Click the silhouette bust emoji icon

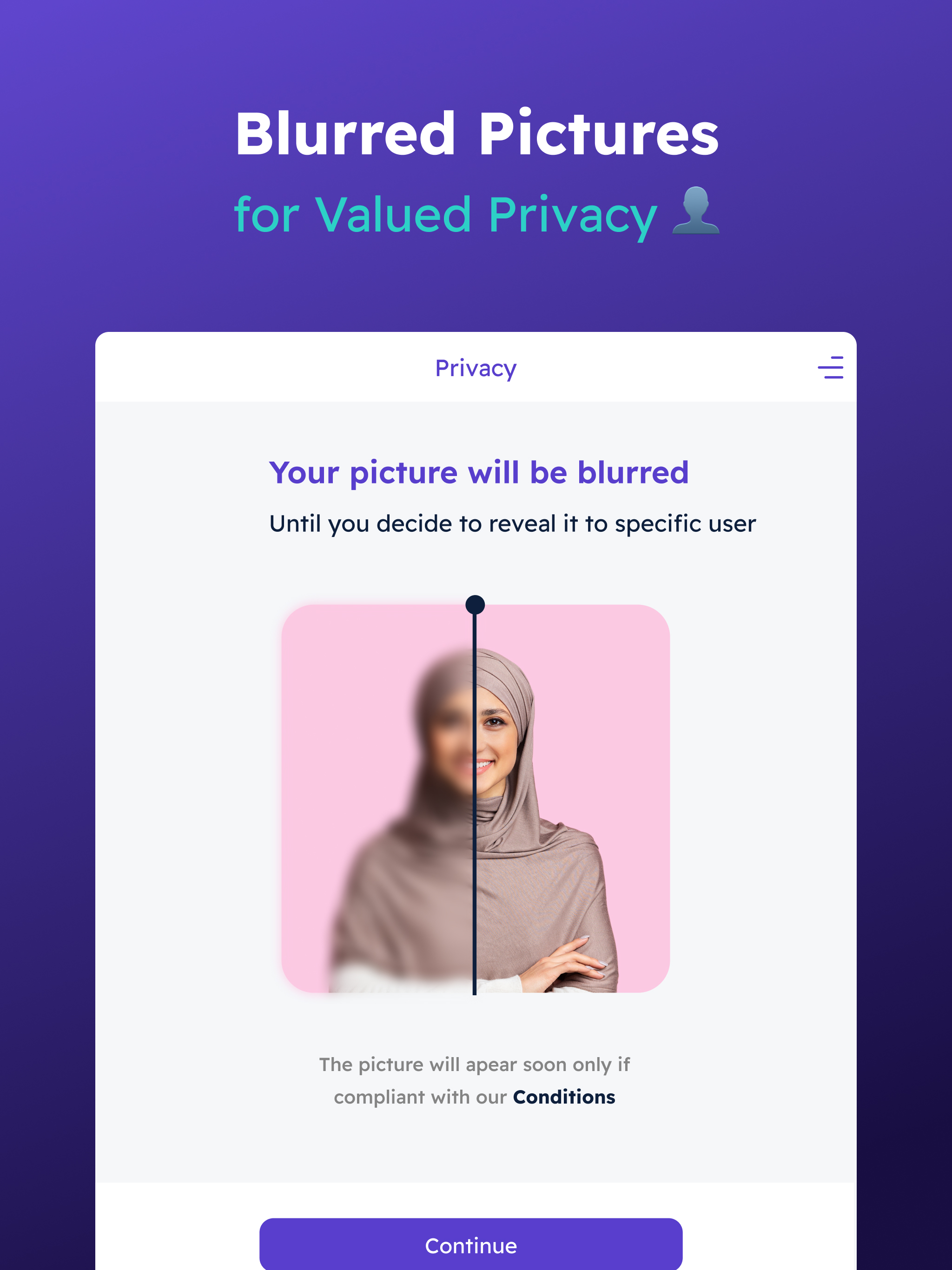tap(695, 211)
